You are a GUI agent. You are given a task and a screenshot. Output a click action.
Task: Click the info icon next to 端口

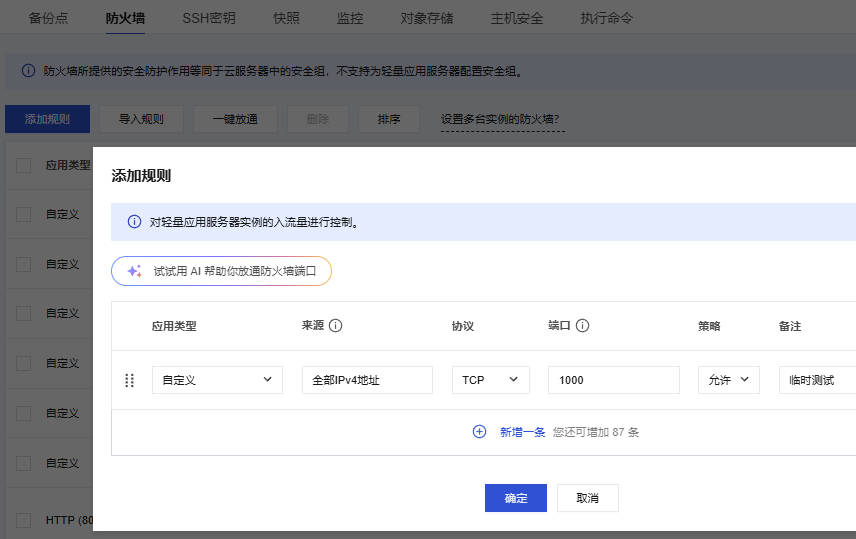(582, 325)
